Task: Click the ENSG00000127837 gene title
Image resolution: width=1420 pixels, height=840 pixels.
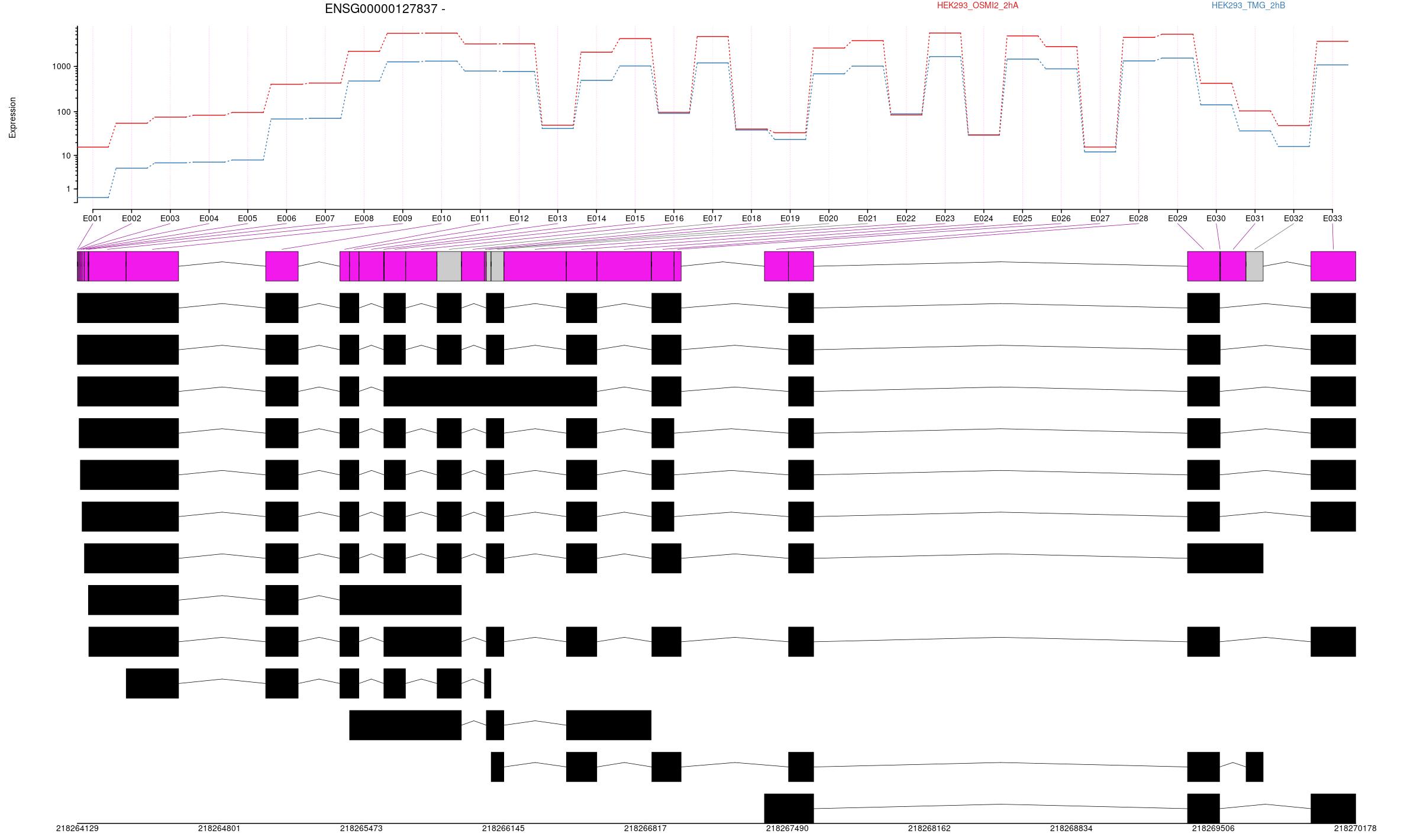Action: (385, 9)
